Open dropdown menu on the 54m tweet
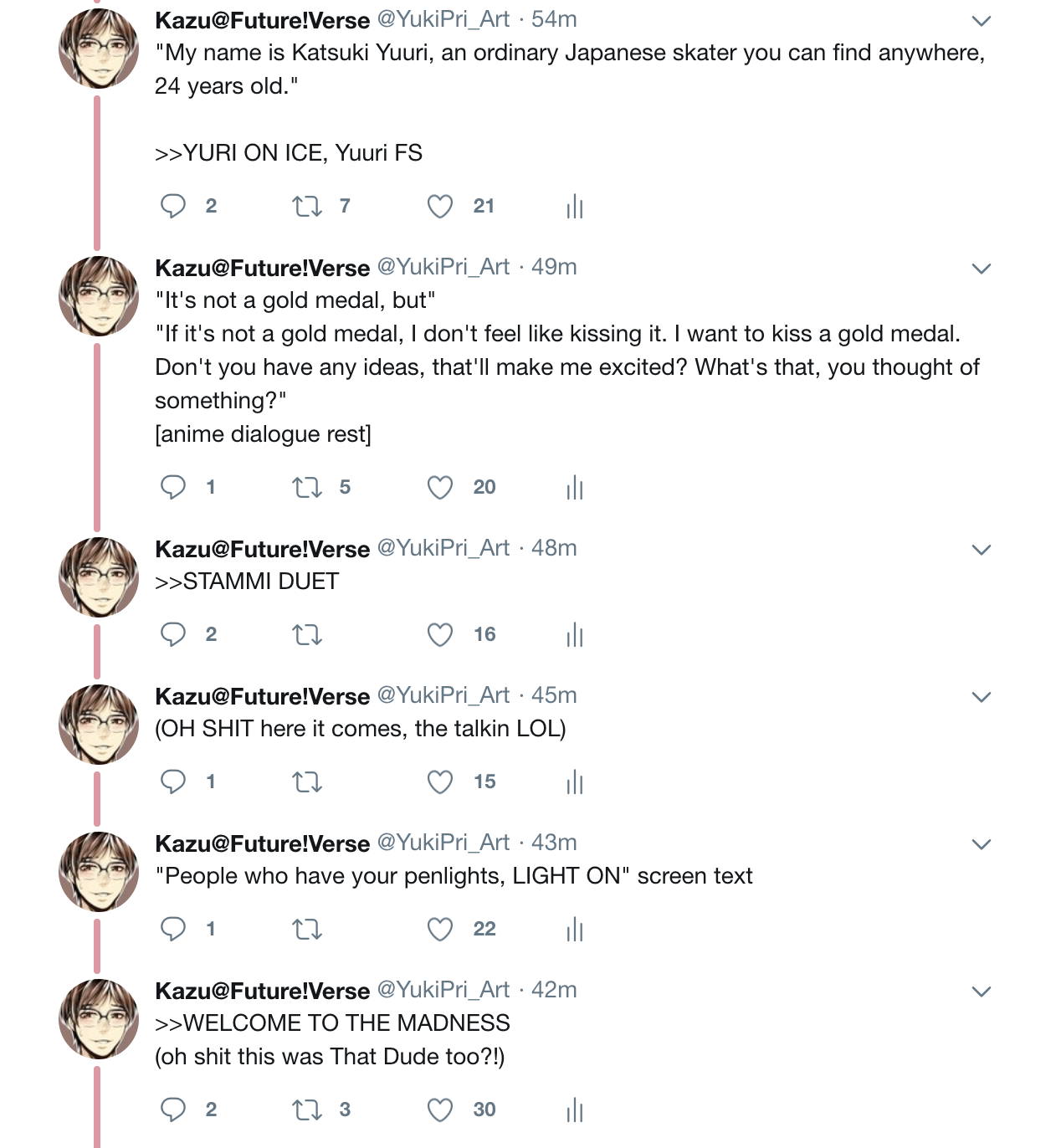Image resolution: width=1056 pixels, height=1148 pixels. (x=982, y=21)
